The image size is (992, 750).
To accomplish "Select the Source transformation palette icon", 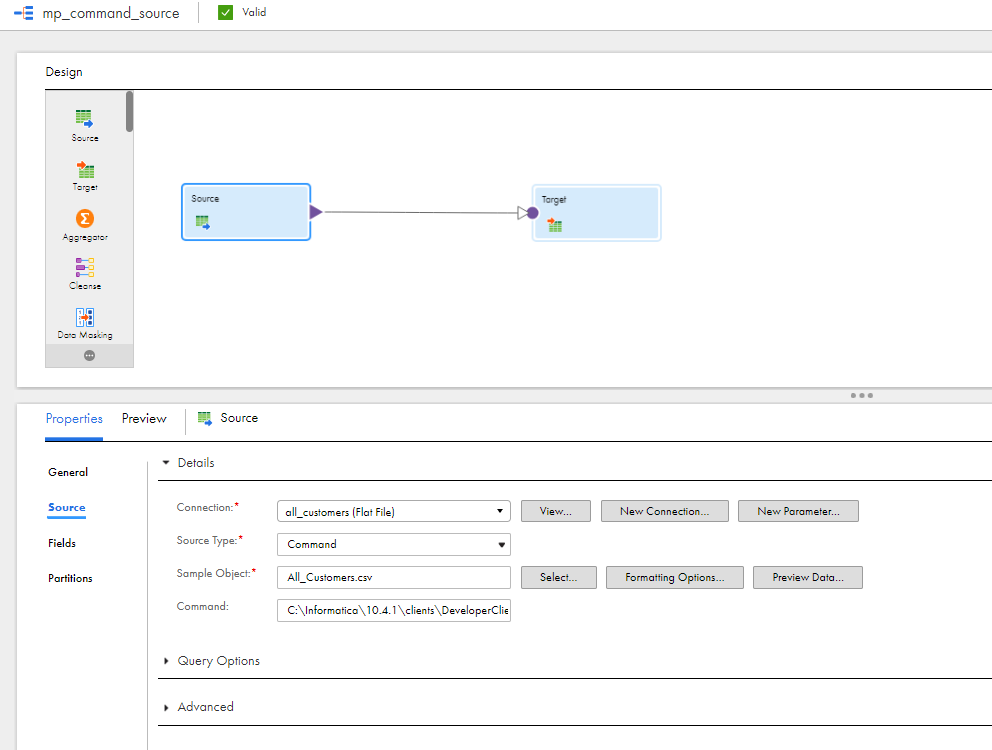I will [84, 118].
